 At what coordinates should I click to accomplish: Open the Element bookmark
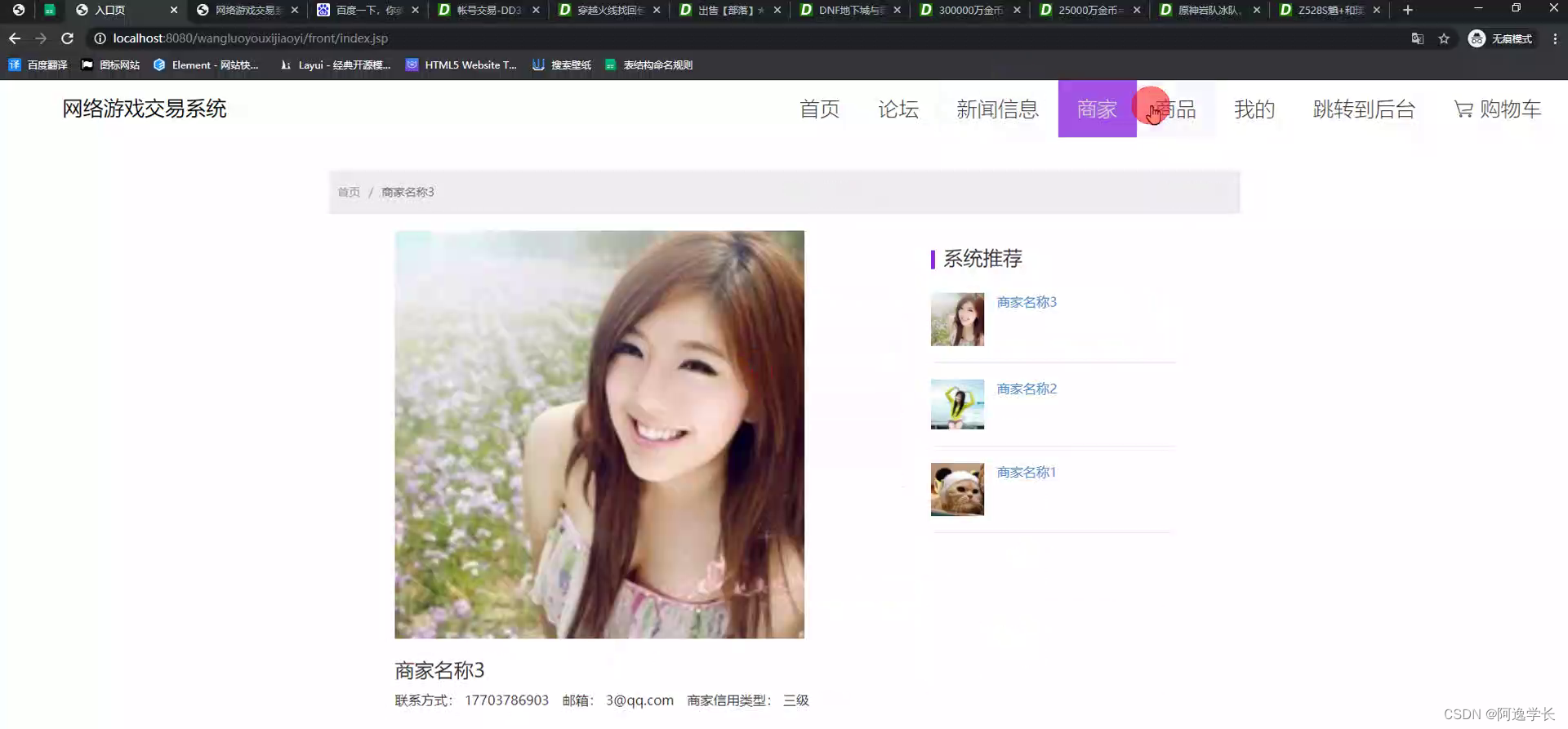point(206,64)
